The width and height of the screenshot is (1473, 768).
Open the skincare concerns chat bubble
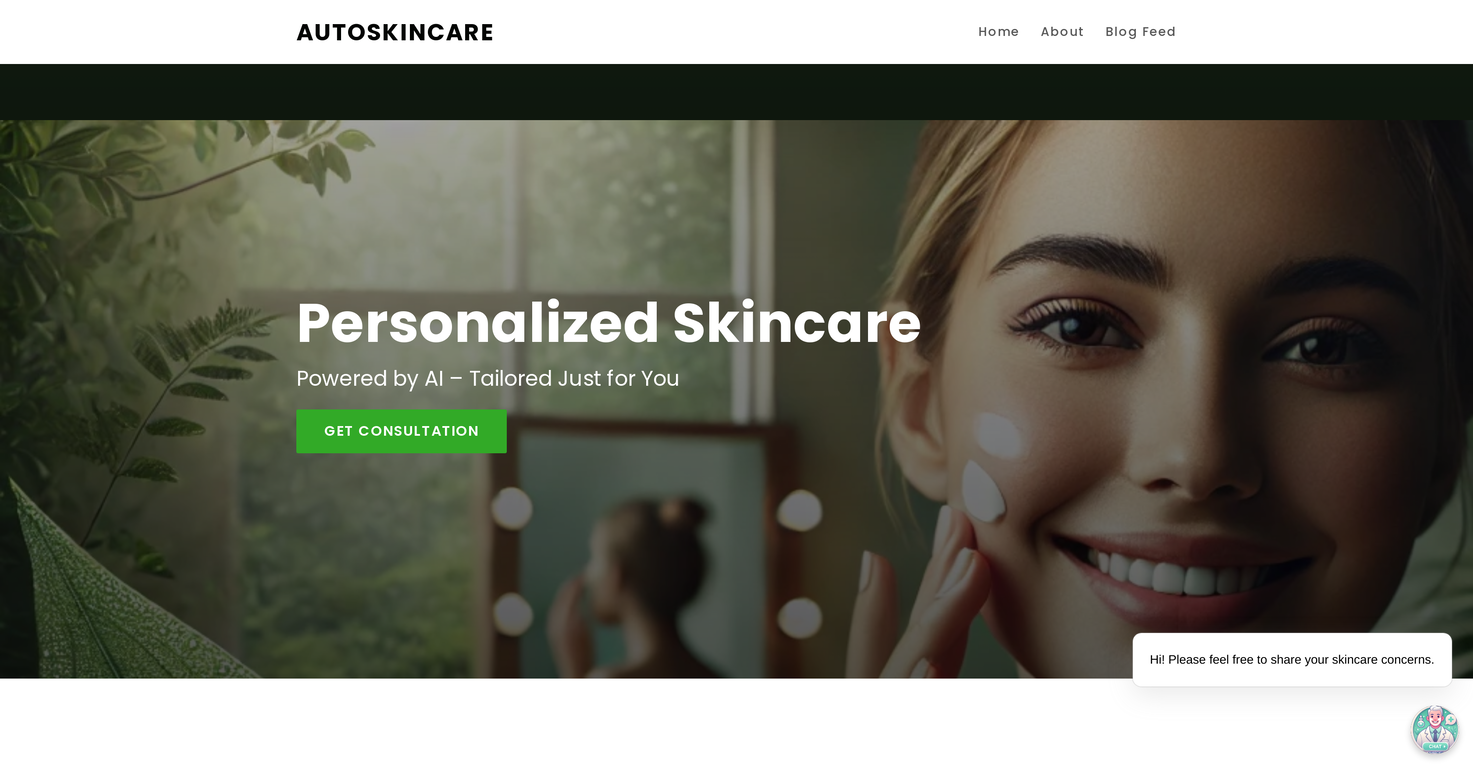(1291, 660)
